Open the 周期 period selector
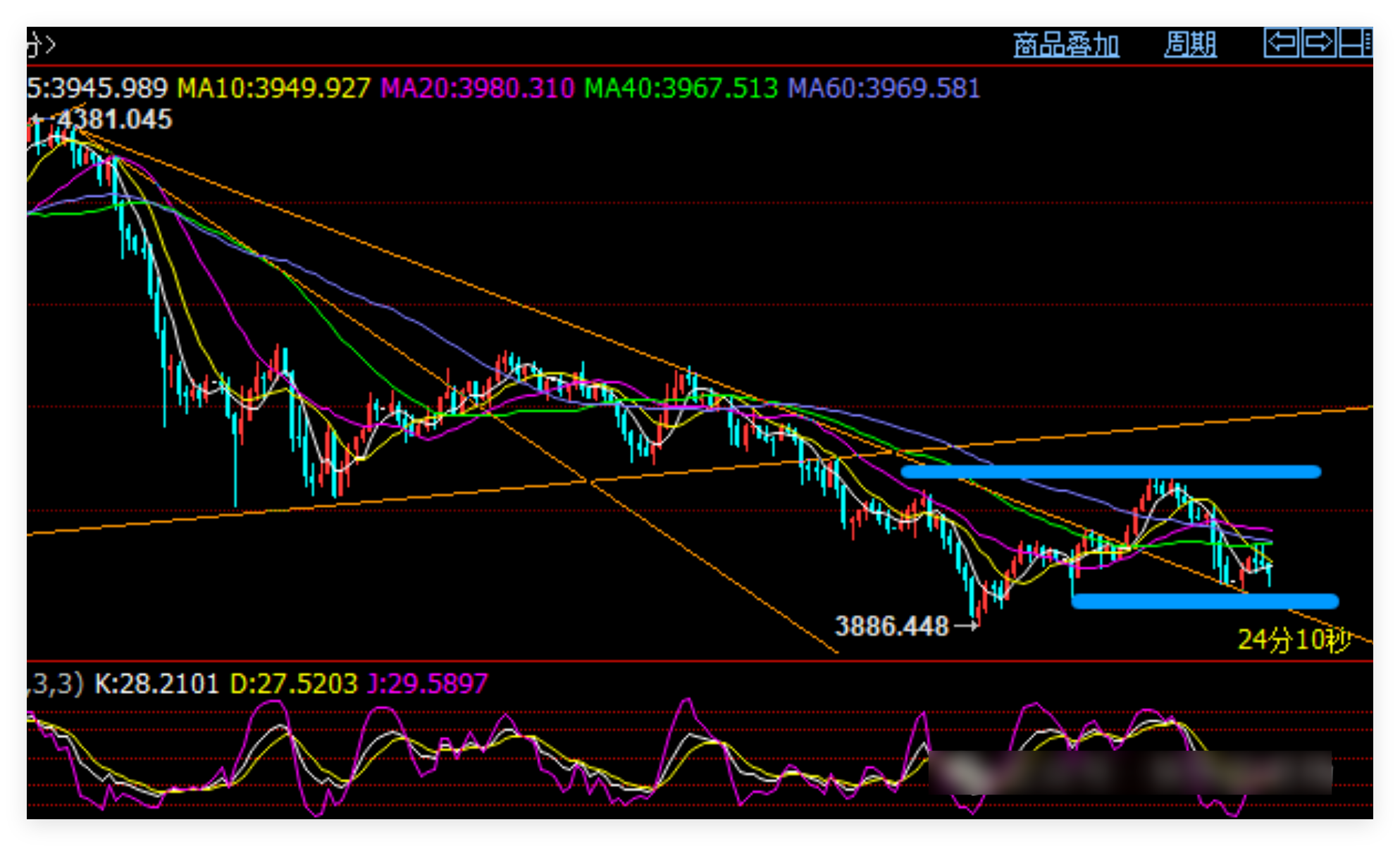1400x846 pixels. [1189, 45]
